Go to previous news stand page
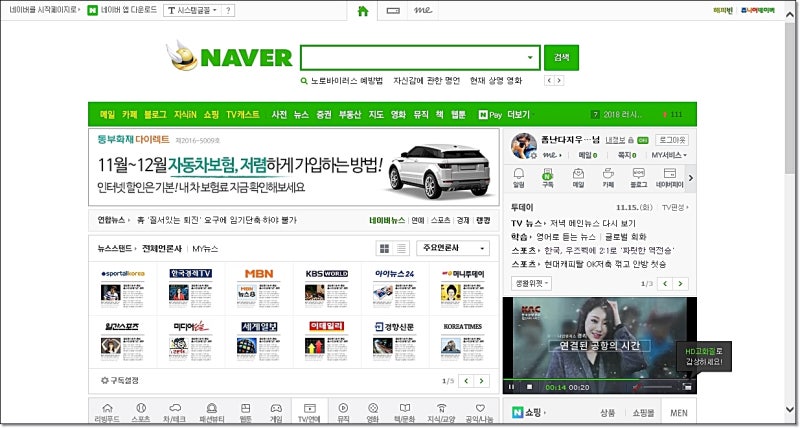 (x=466, y=381)
